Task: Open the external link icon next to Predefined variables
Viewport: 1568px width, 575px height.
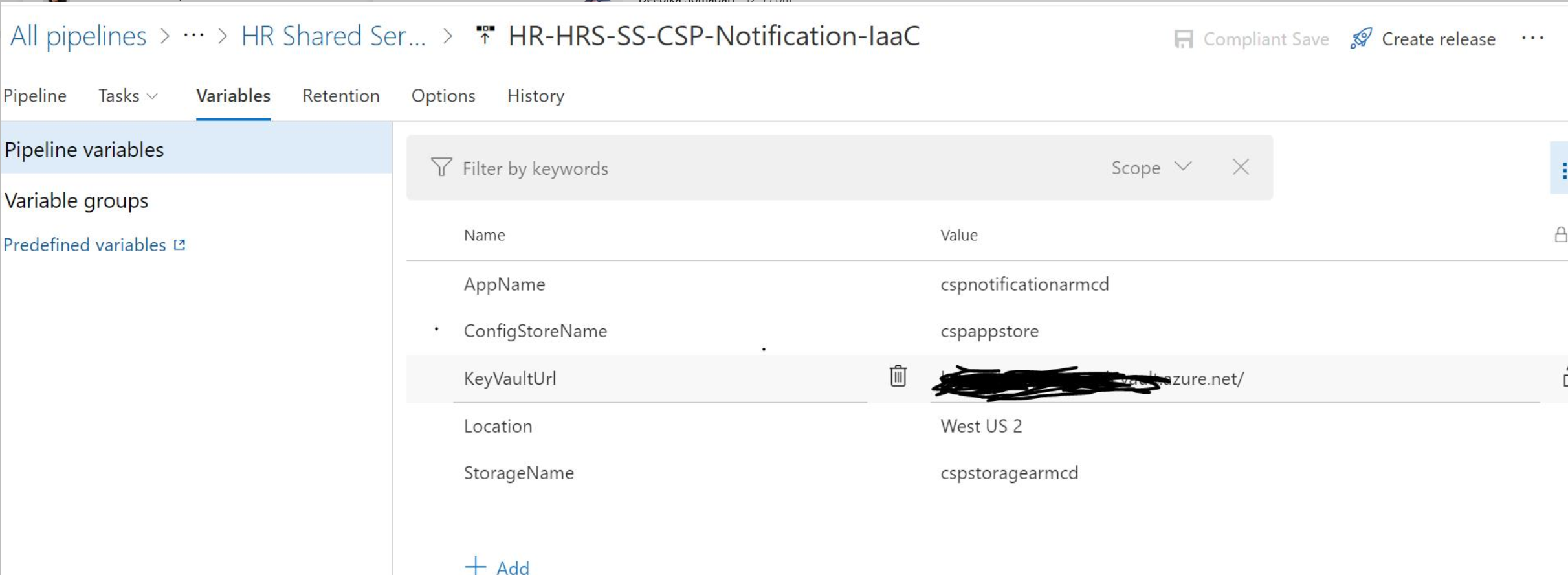Action: click(x=180, y=245)
